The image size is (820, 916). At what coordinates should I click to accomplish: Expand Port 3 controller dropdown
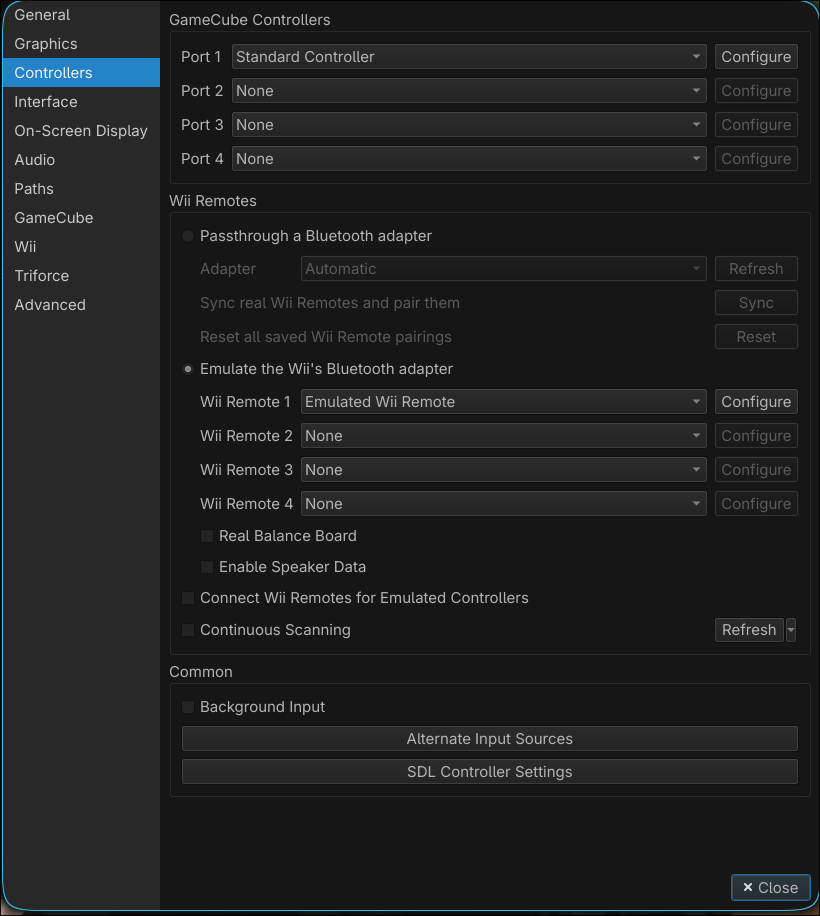tap(469, 124)
